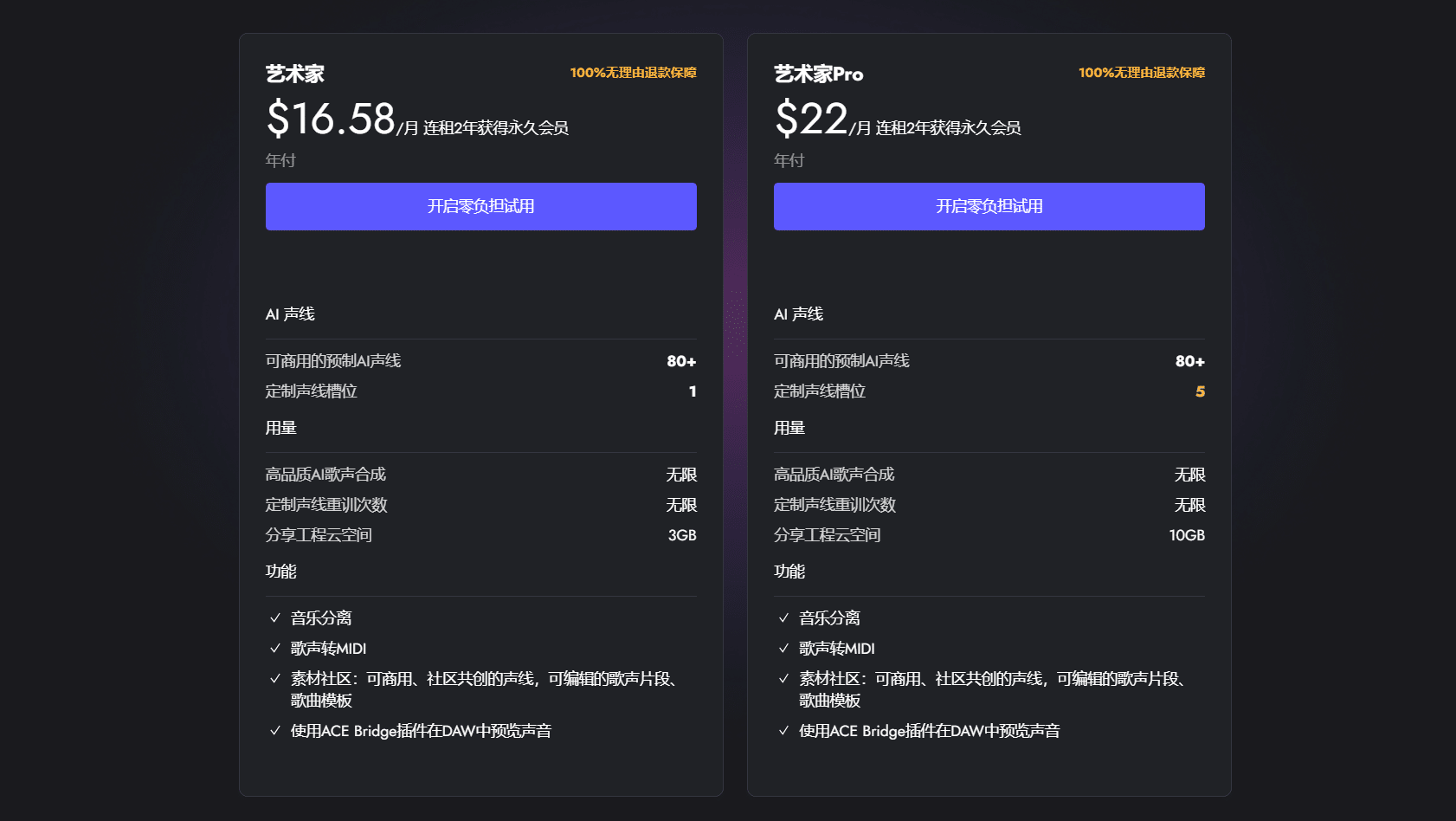Click 艺术家 plan's 100%无理由退款保障 text
This screenshot has height=821, width=1456.
click(x=633, y=73)
